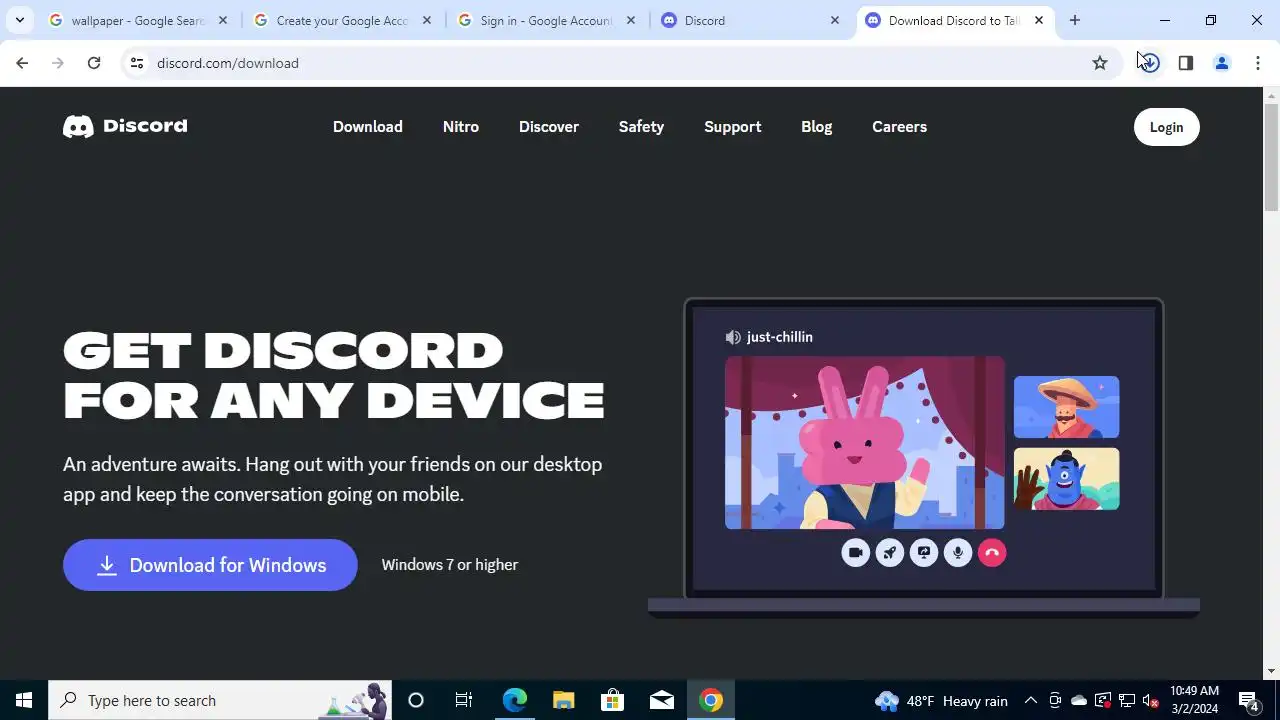Viewport: 1280px width, 720px height.
Task: Click Download for Windows button
Action: pos(210,565)
